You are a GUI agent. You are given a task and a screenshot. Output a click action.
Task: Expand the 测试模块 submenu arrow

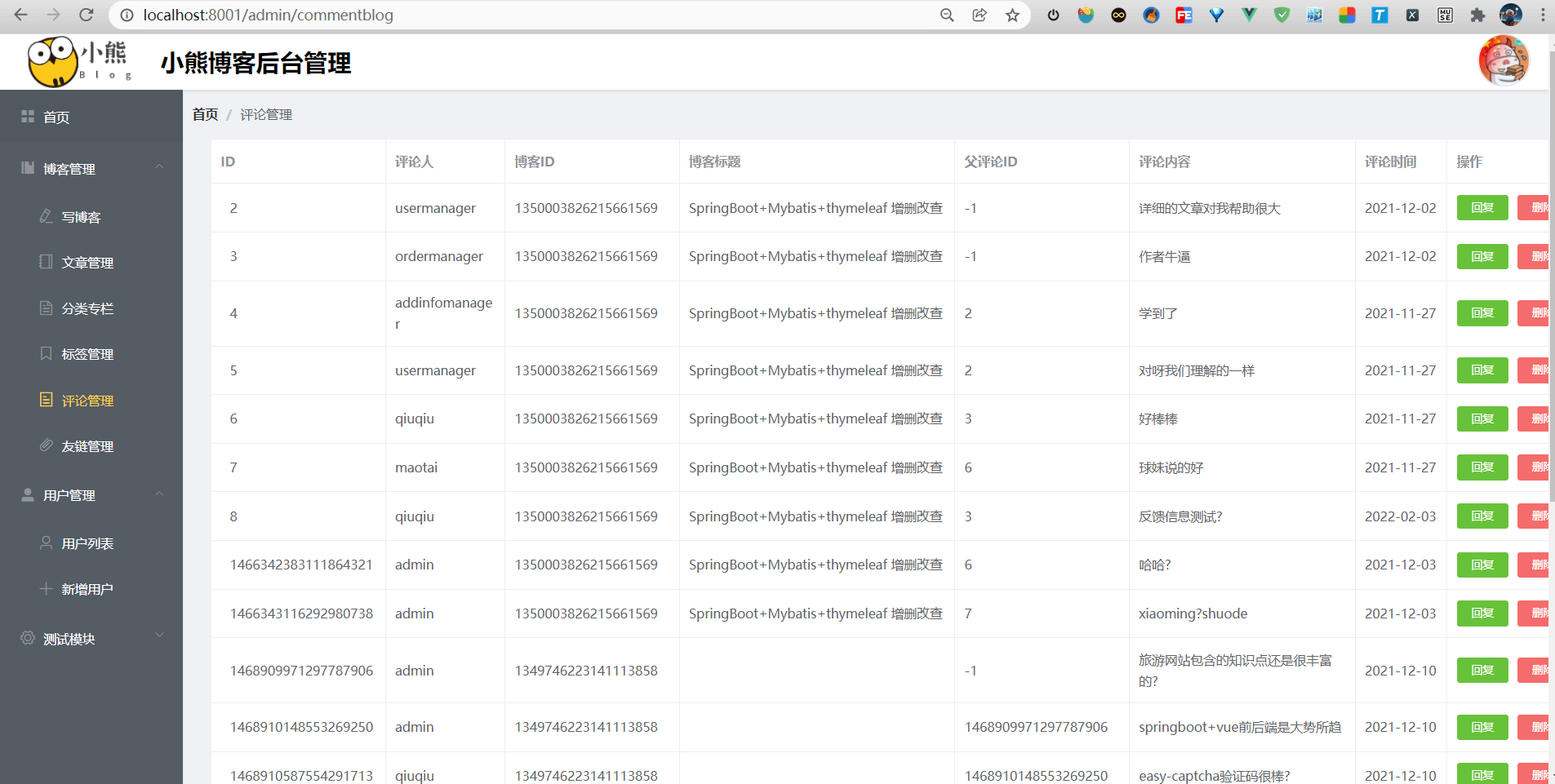point(159,635)
